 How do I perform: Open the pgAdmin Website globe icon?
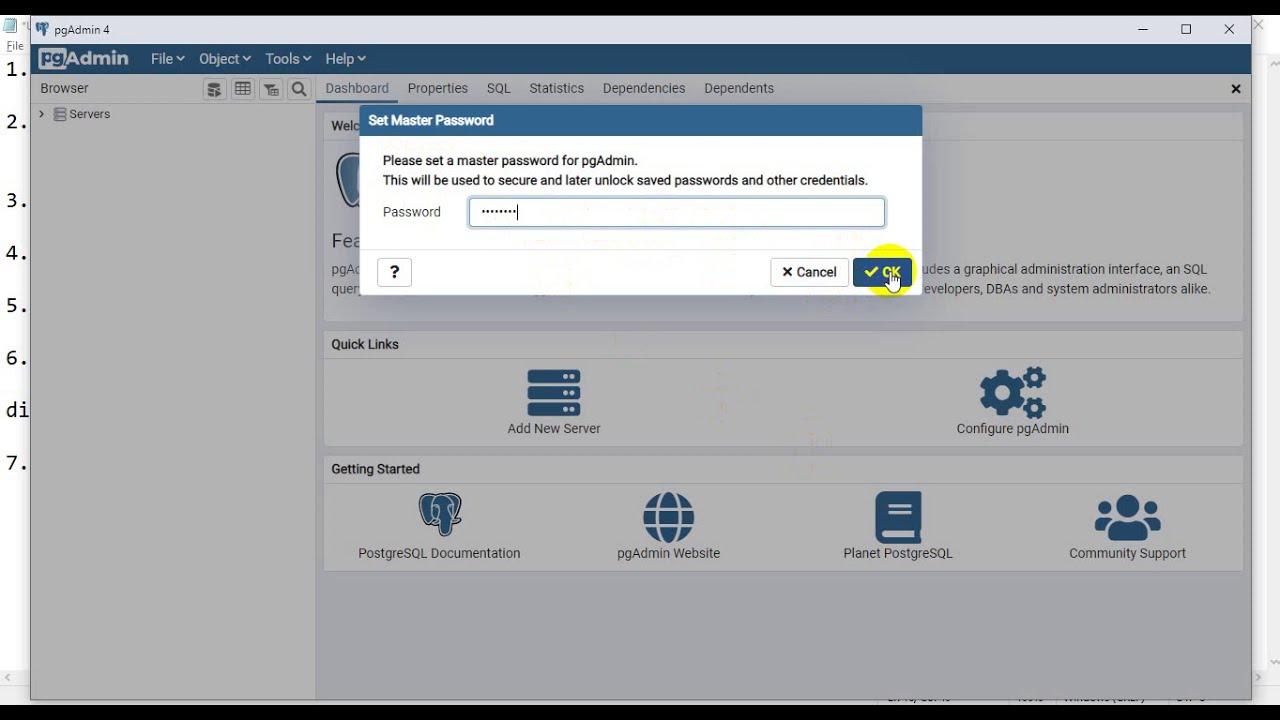[669, 517]
